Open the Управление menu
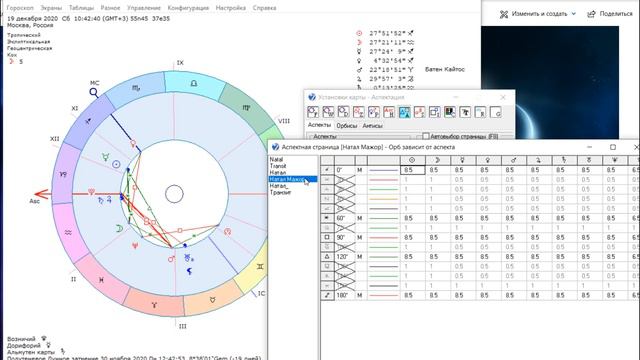This screenshot has width=640, height=360. pos(144,8)
